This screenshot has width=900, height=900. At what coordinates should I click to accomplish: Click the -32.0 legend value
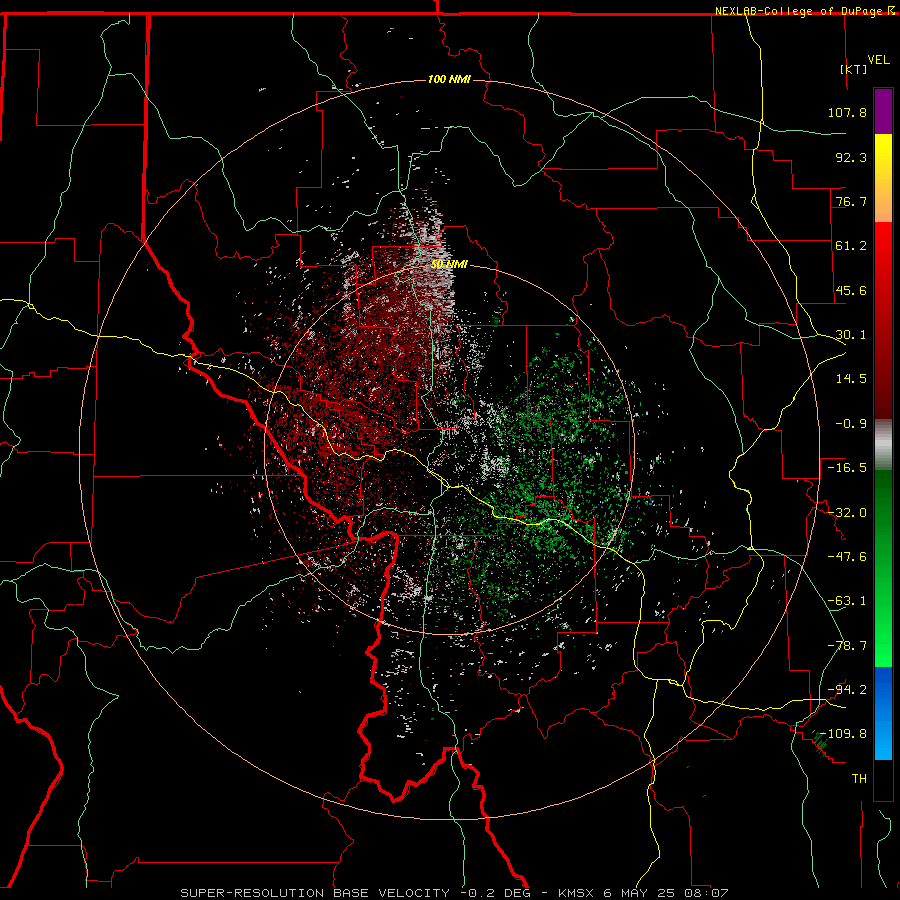point(847,513)
